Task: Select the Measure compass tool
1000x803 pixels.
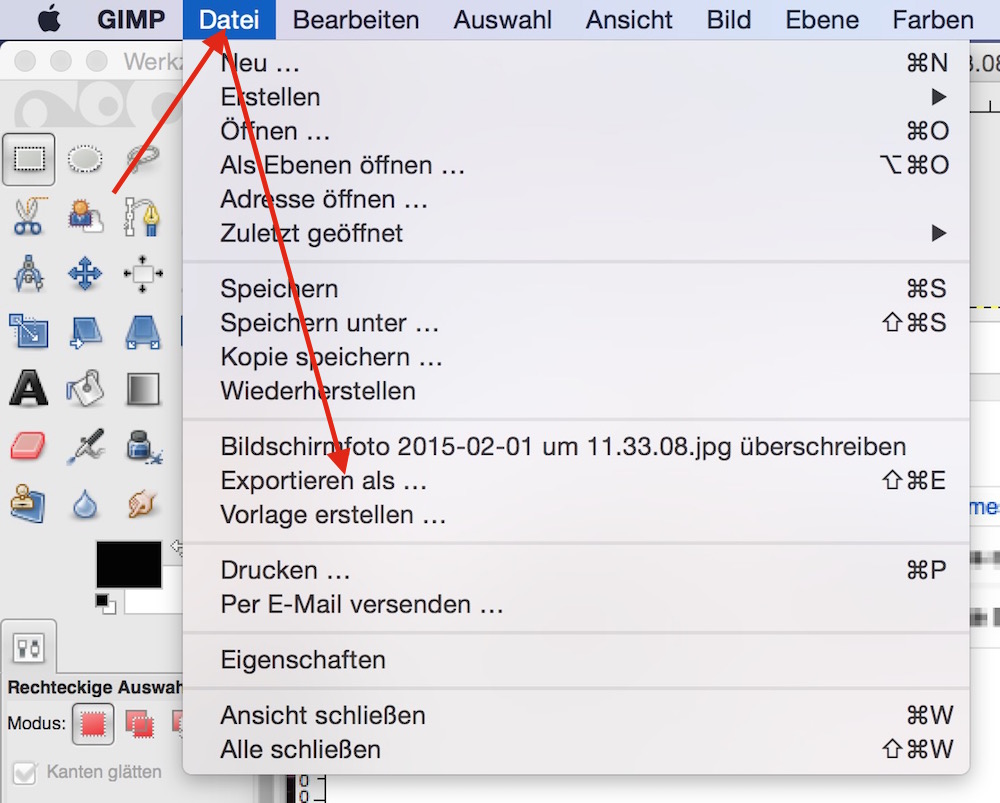Action: (x=29, y=274)
